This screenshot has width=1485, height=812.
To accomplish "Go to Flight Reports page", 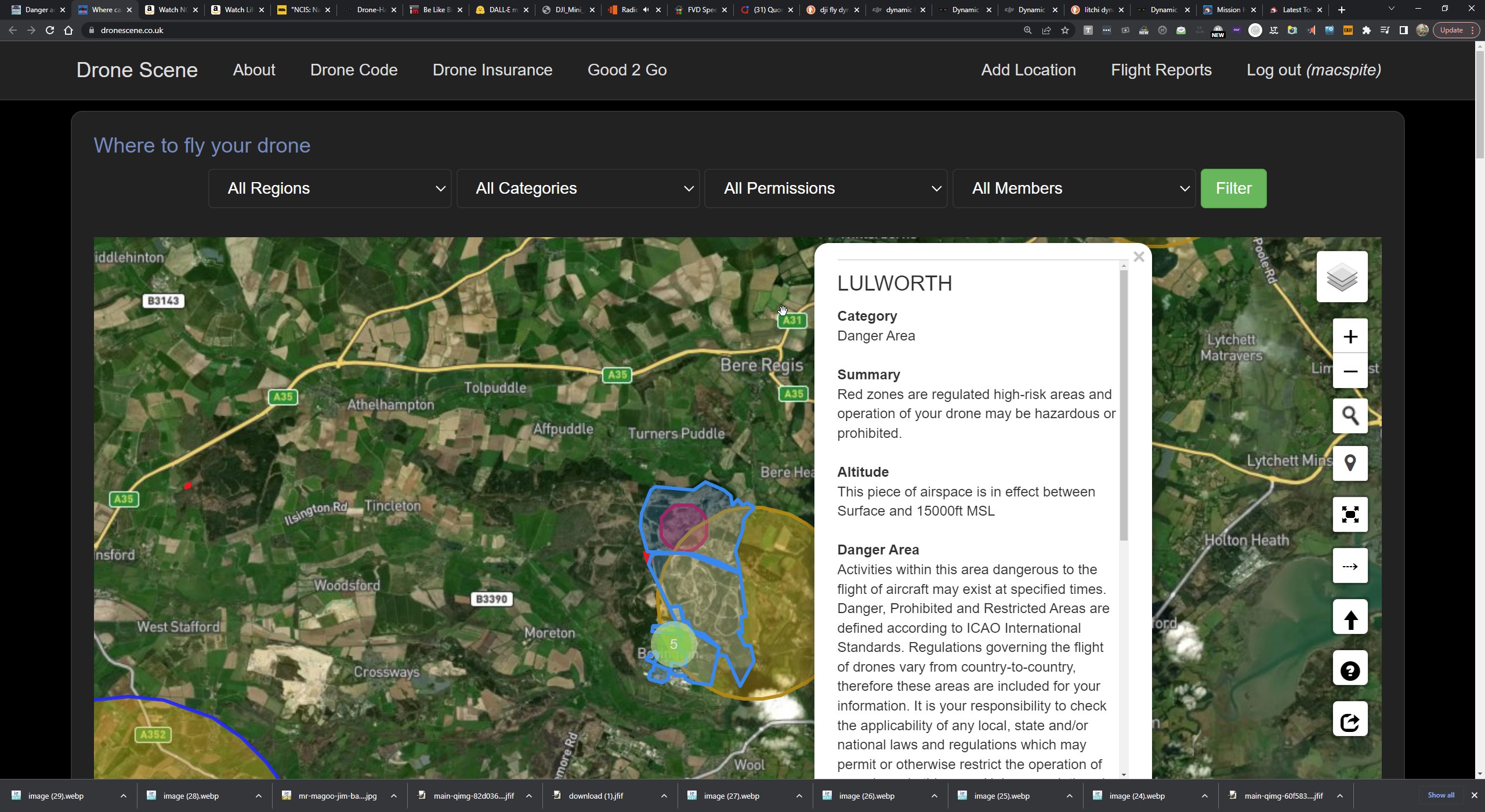I will tap(1161, 70).
